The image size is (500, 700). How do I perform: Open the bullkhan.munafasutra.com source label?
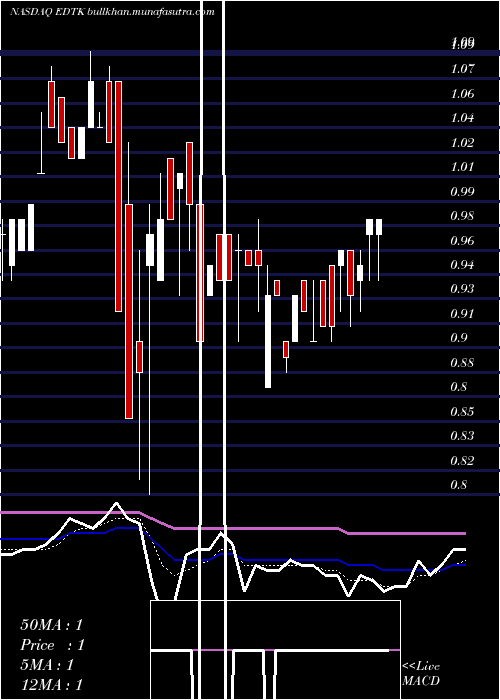150,12
